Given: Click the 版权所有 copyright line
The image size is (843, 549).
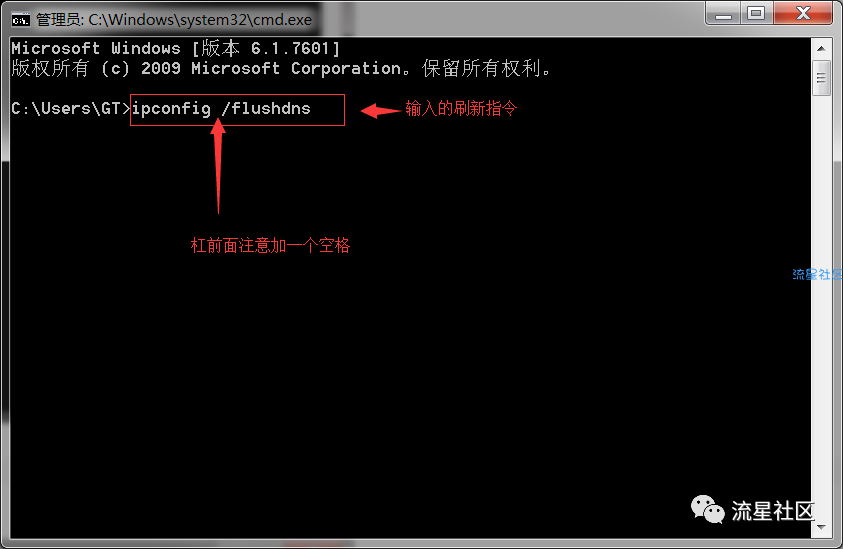Looking at the screenshot, I should [280, 68].
